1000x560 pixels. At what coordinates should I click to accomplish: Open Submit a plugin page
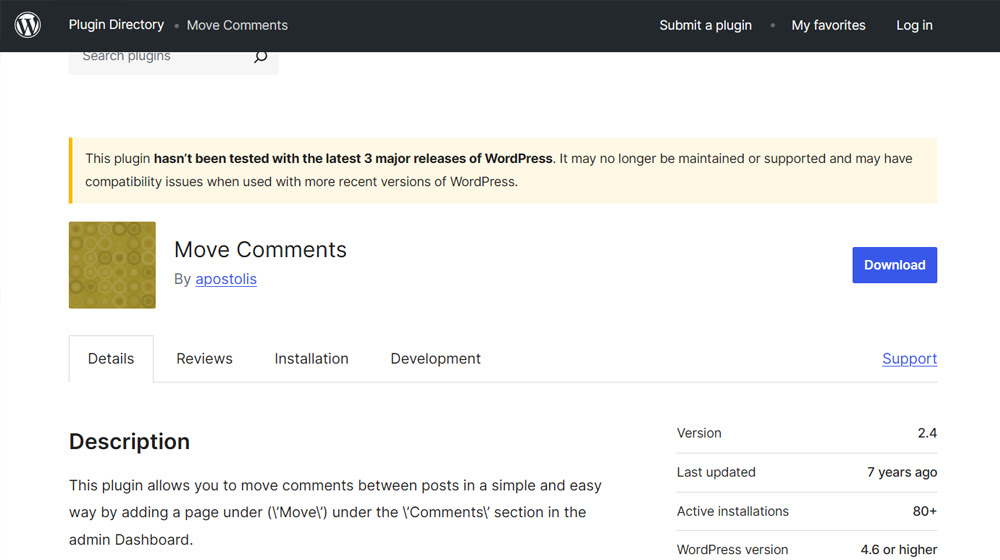[705, 26]
